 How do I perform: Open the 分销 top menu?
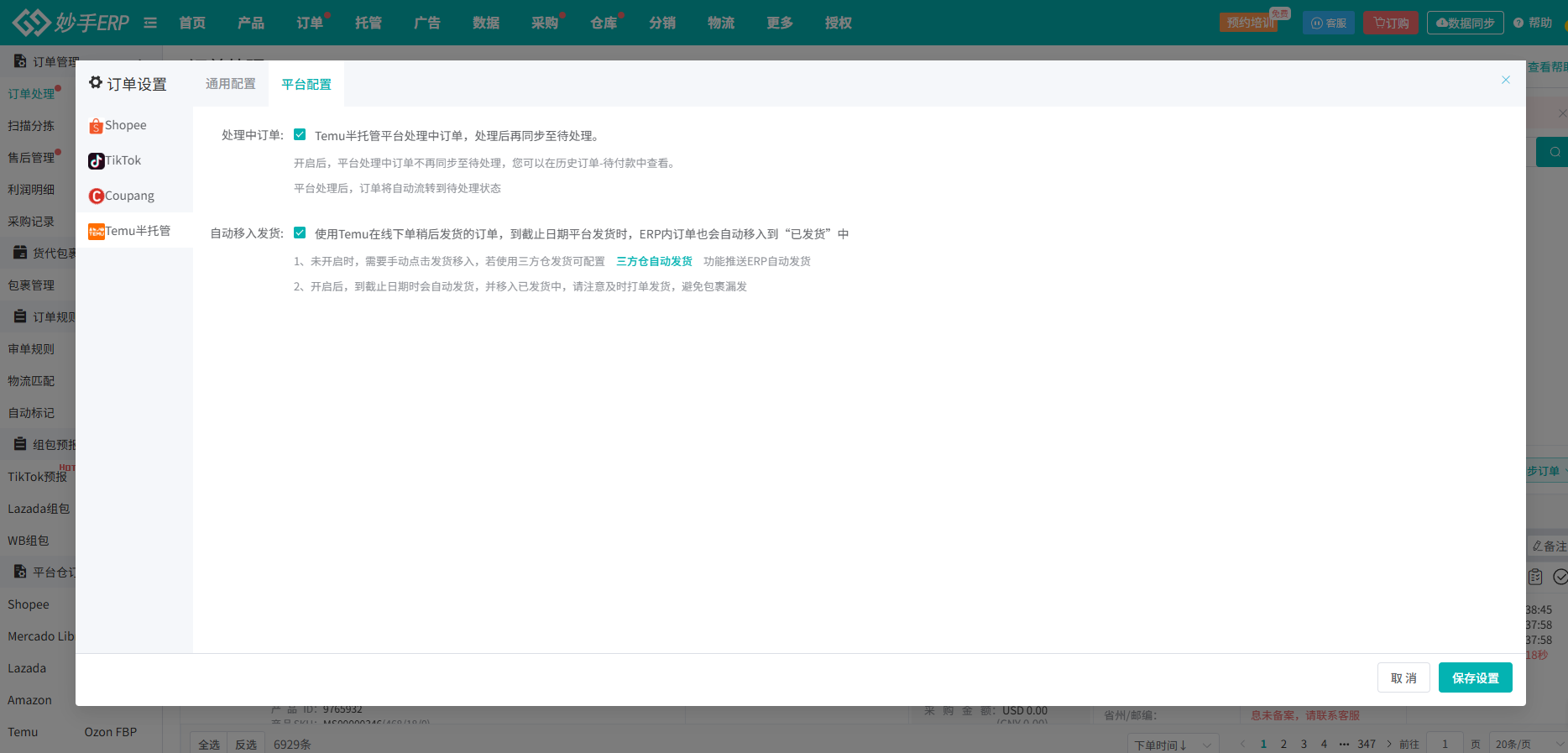[x=662, y=23]
